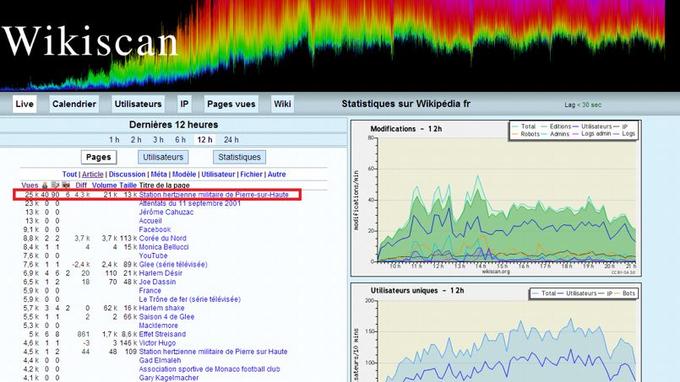This screenshot has width=680, height=382.
Task: Choose the 1 h time range
Action: click(x=114, y=140)
